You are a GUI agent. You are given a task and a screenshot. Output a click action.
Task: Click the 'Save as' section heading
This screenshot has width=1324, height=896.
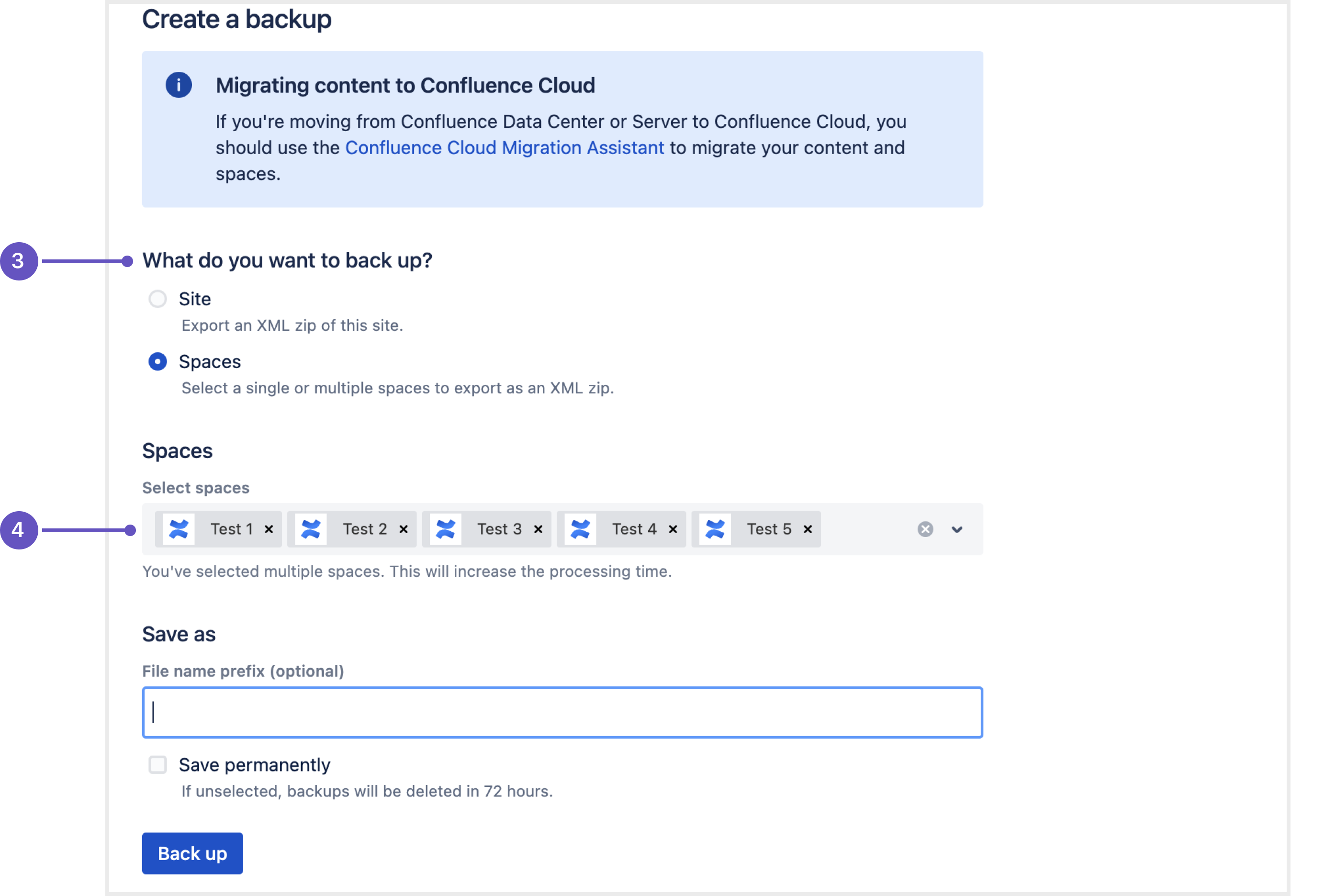pos(179,635)
